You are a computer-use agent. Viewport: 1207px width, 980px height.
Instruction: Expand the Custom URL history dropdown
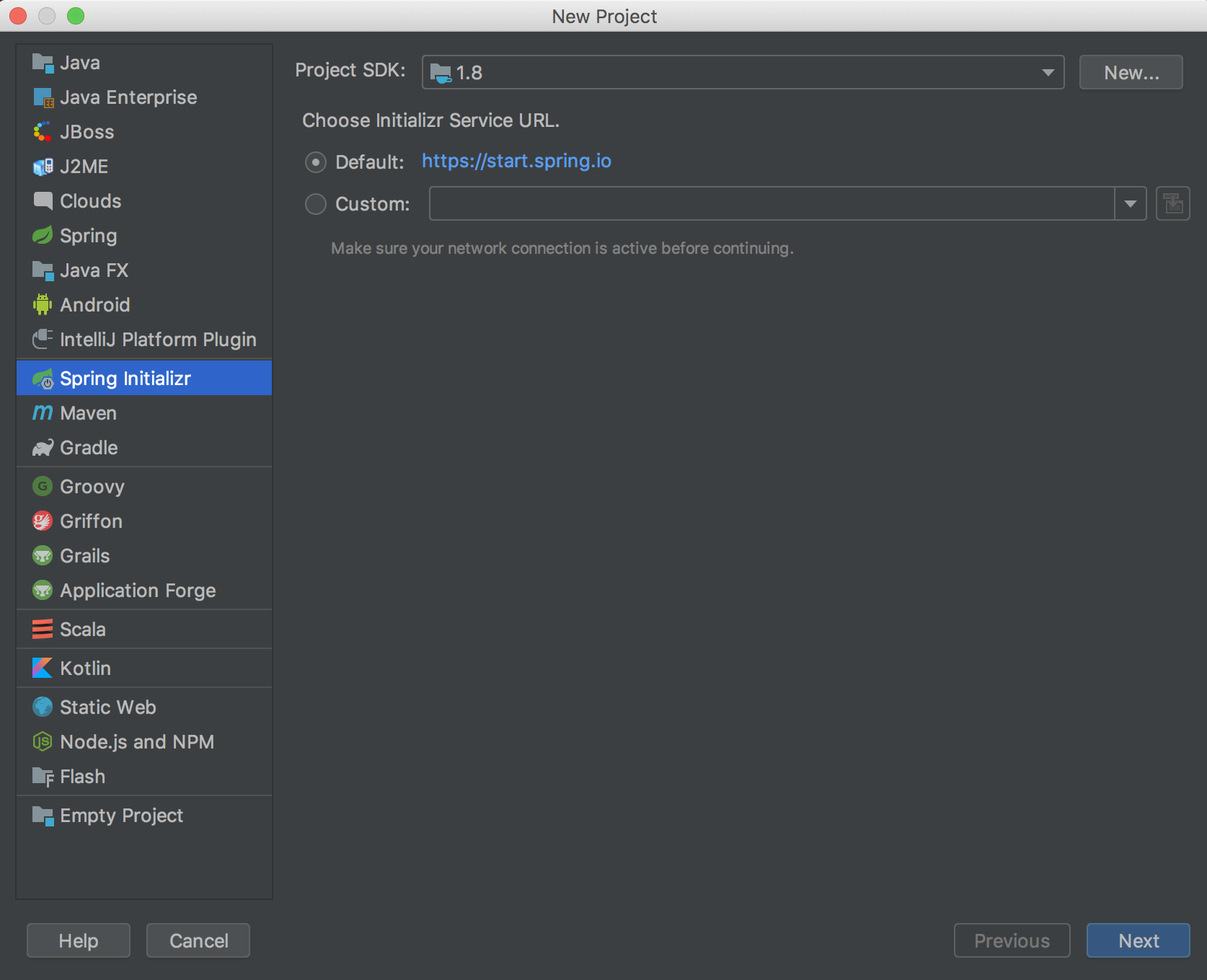pyautogui.click(x=1129, y=203)
